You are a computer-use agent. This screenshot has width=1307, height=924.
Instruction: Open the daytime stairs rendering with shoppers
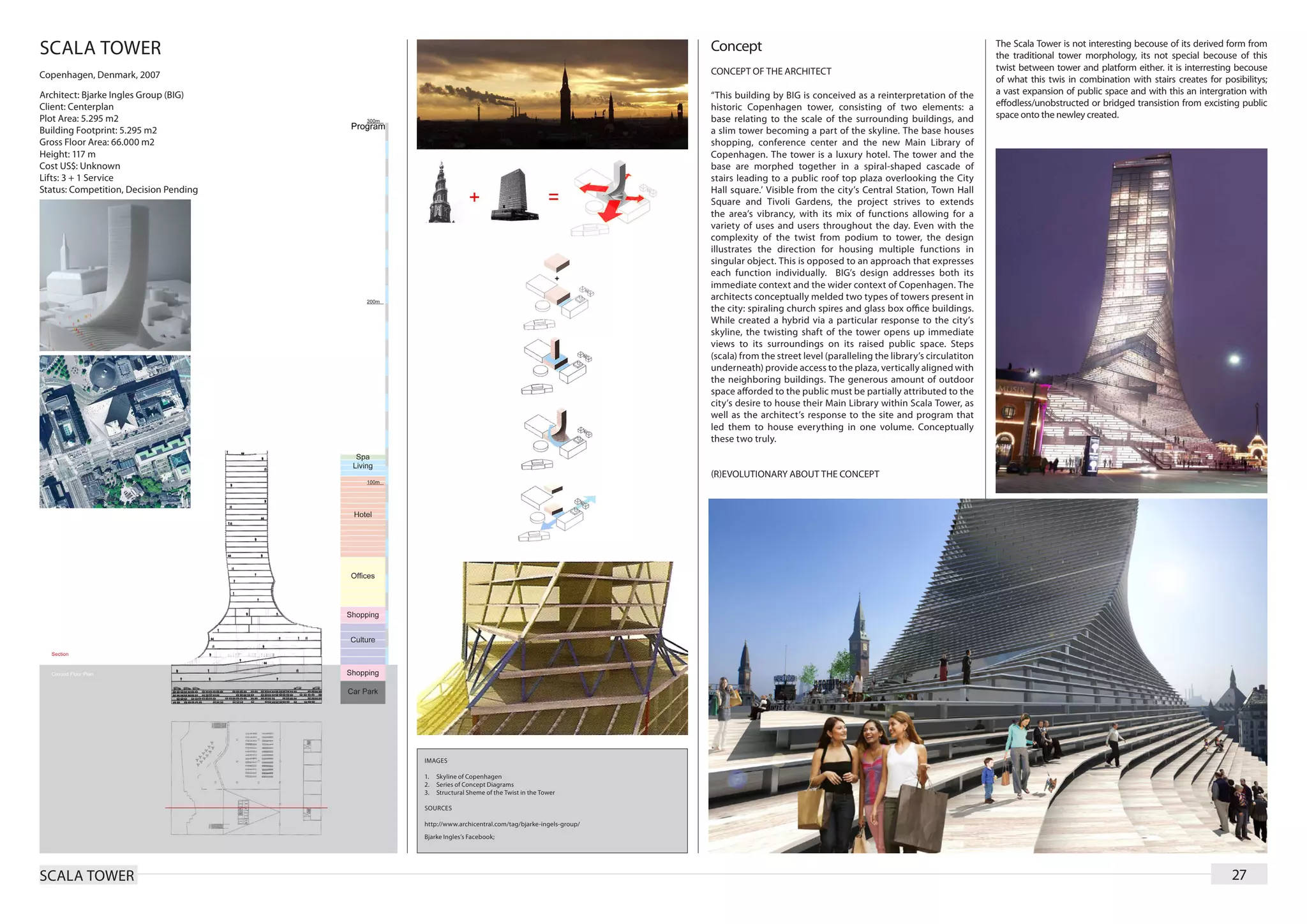pos(987,676)
